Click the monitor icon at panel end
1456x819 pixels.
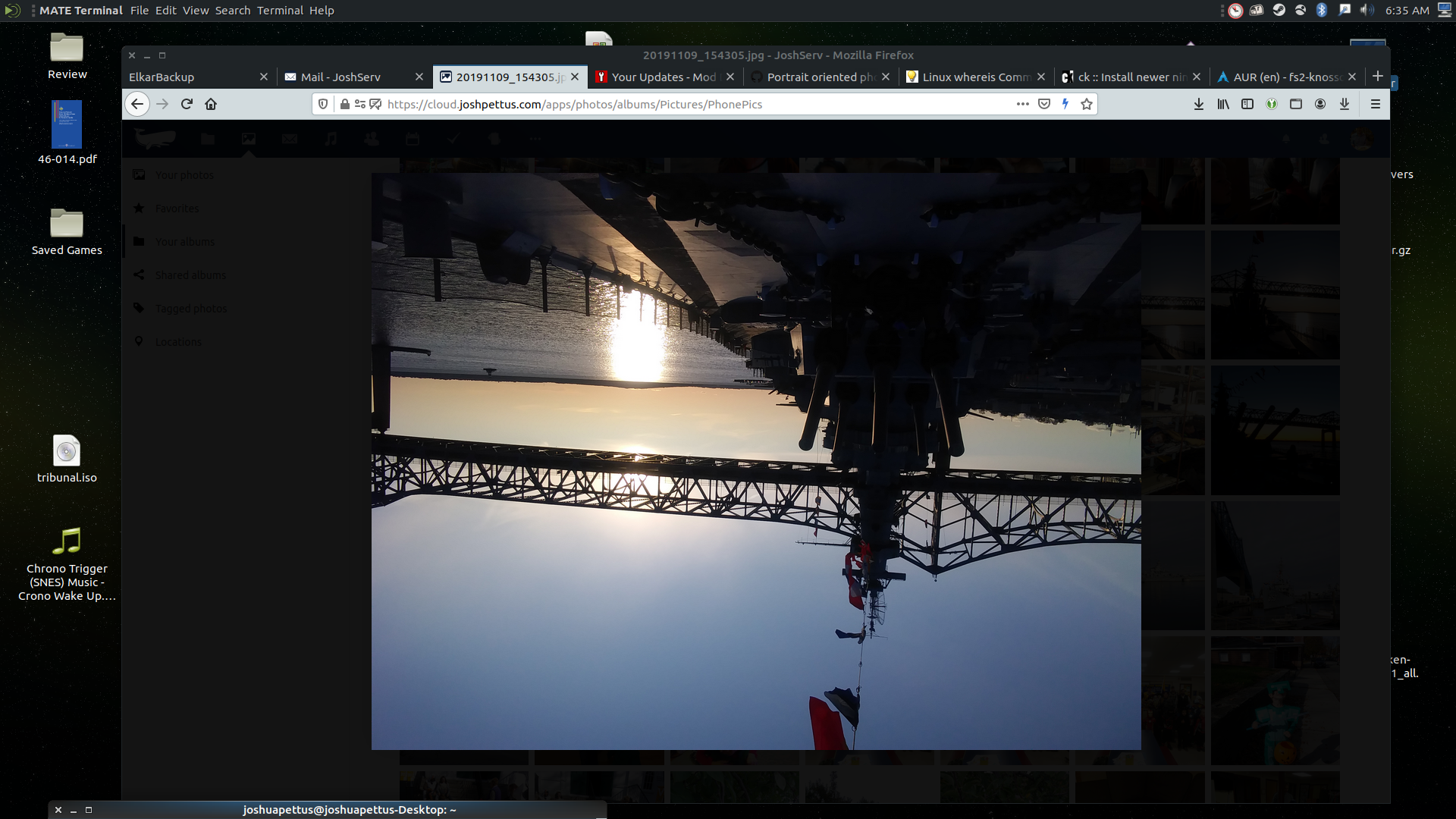click(1445, 11)
